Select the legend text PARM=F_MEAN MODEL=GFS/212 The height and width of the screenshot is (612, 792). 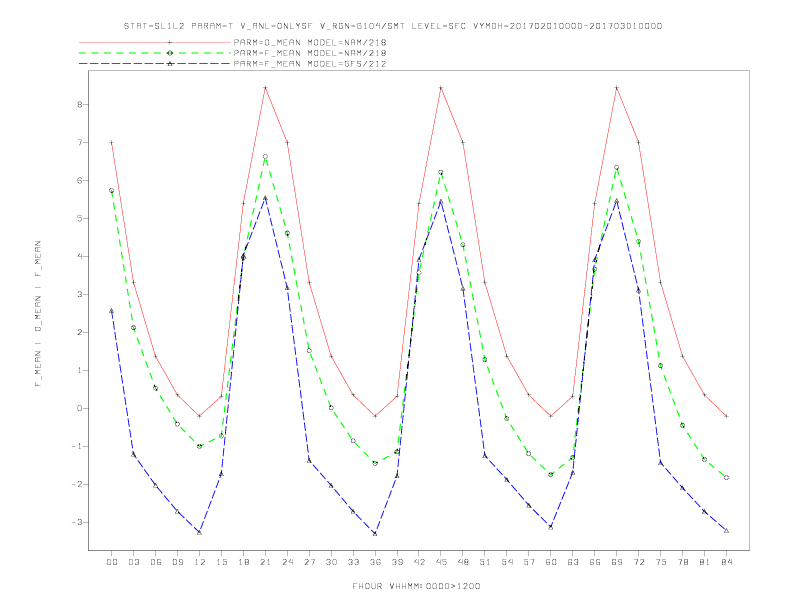pos(310,64)
